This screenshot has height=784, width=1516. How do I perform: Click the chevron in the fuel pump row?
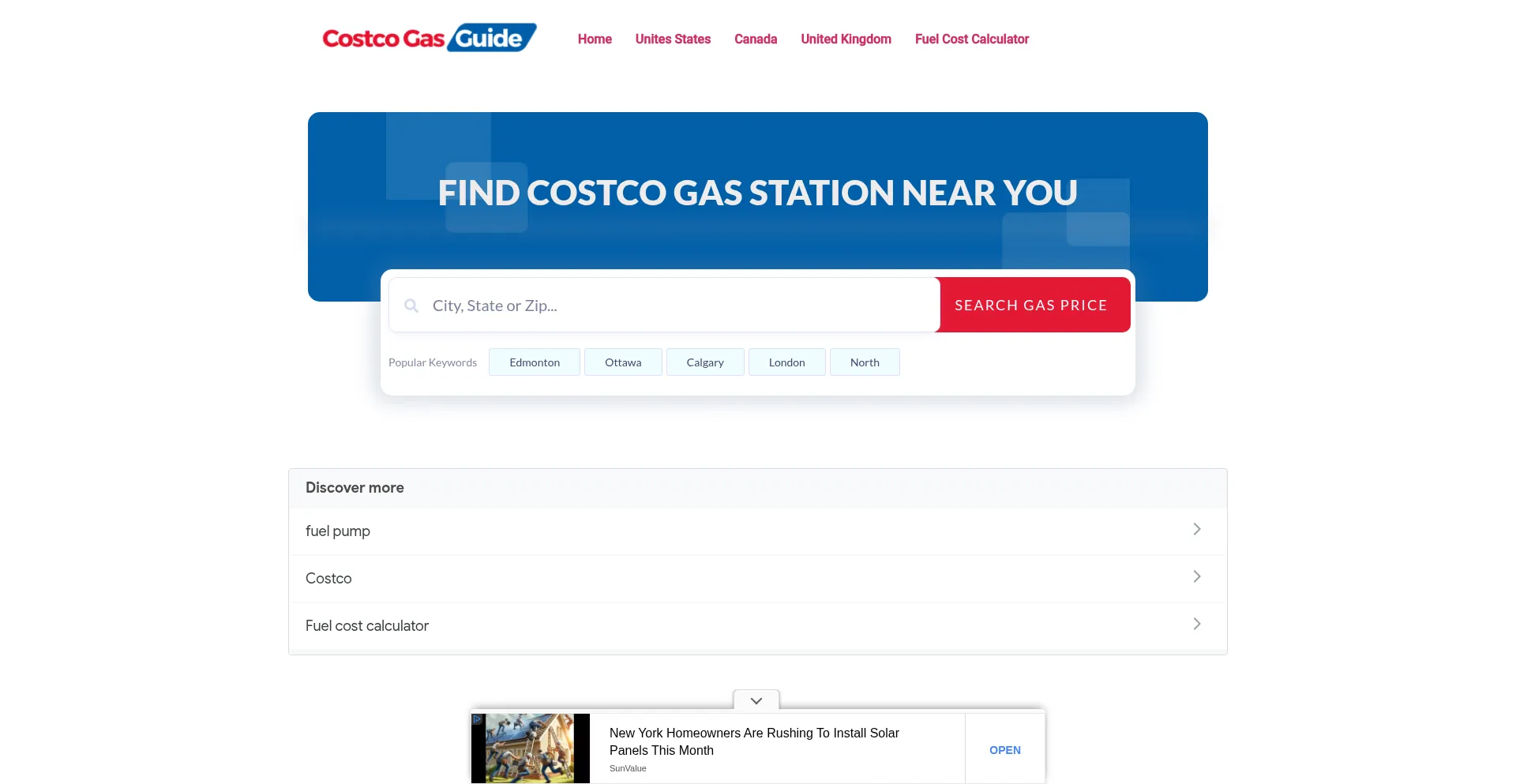1197,529
